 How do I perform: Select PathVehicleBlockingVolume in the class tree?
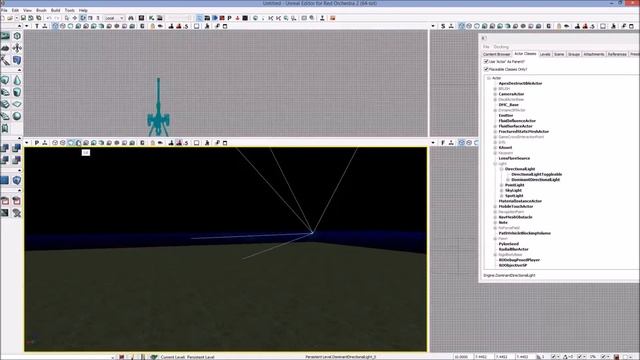(x=524, y=233)
